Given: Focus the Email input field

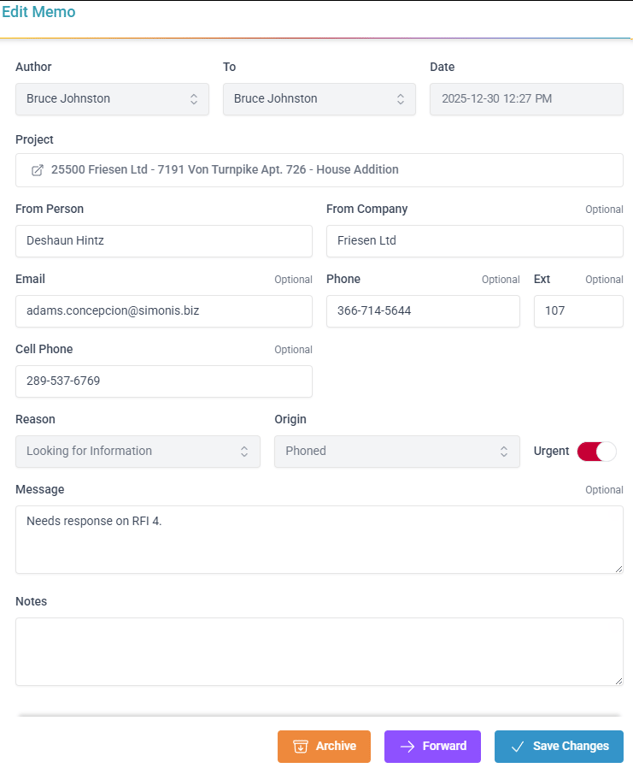Looking at the screenshot, I should [x=164, y=311].
